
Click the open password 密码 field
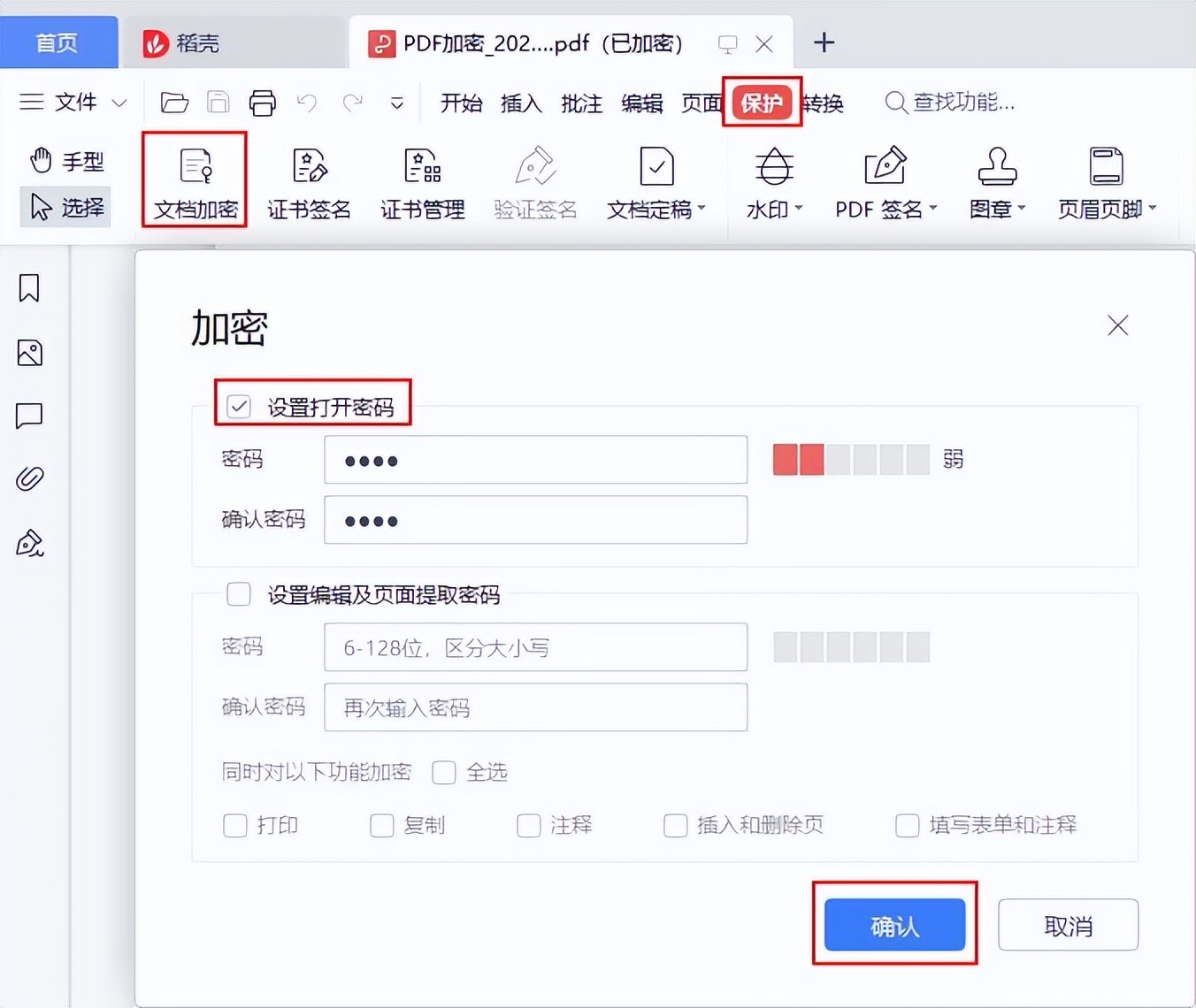coord(535,460)
